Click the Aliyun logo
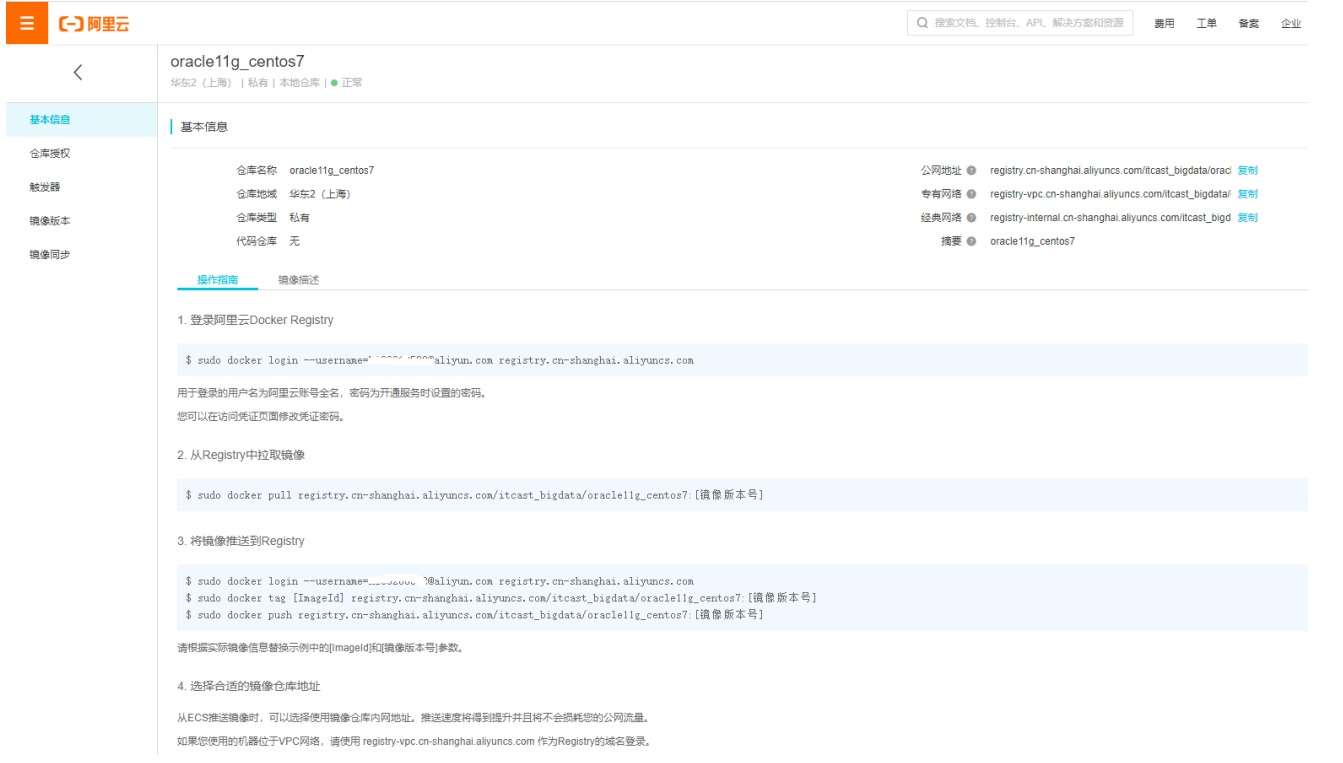The height and width of the screenshot is (763, 1343). 94,23
